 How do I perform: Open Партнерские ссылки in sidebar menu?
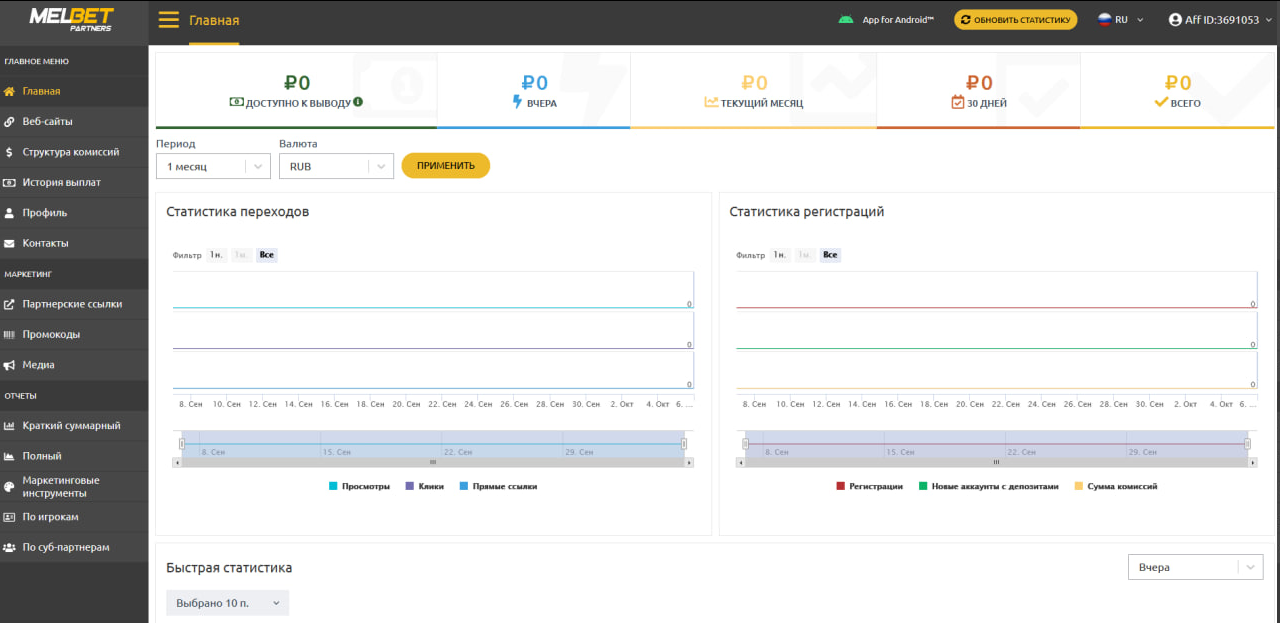(72, 304)
